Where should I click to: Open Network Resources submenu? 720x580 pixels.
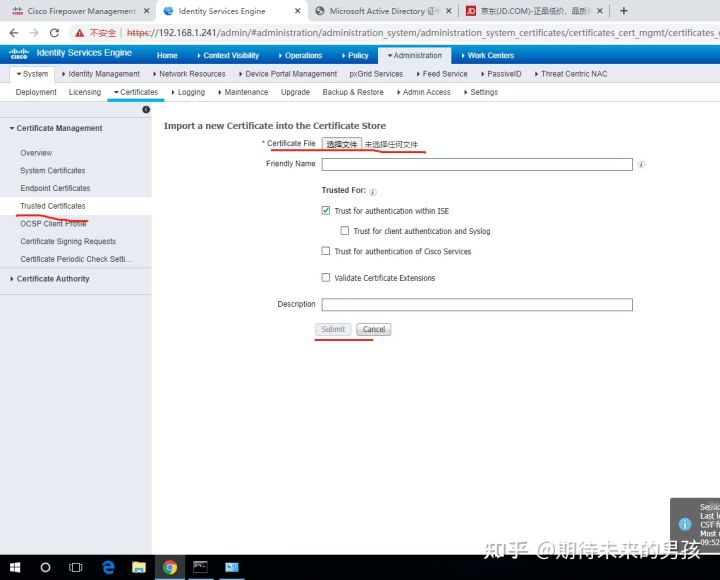(189, 73)
